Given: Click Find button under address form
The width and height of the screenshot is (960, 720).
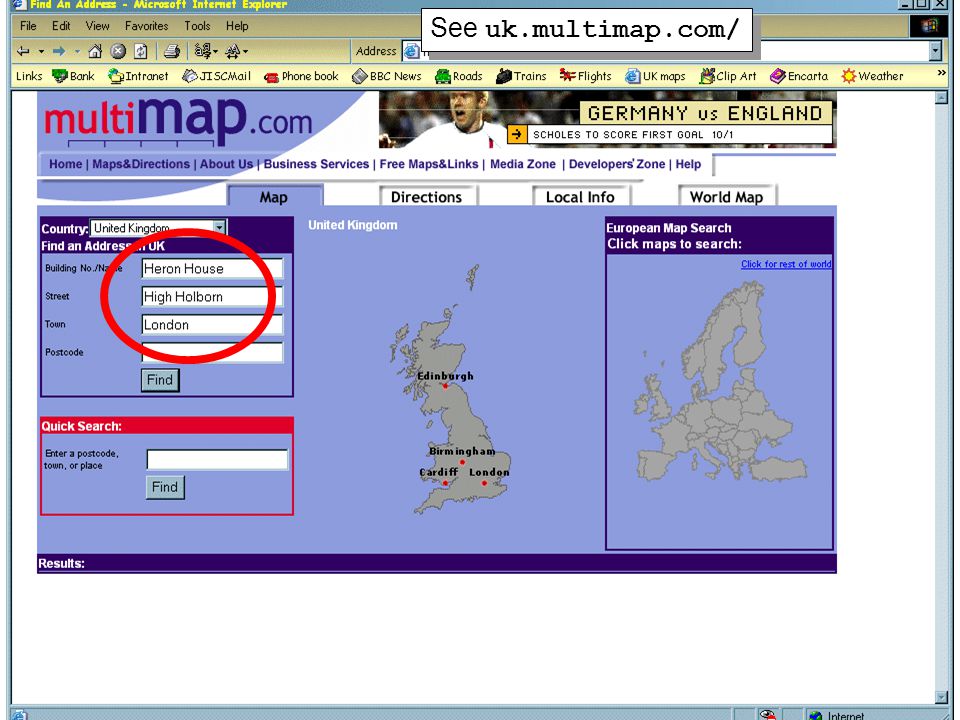Looking at the screenshot, I should tap(160, 380).
